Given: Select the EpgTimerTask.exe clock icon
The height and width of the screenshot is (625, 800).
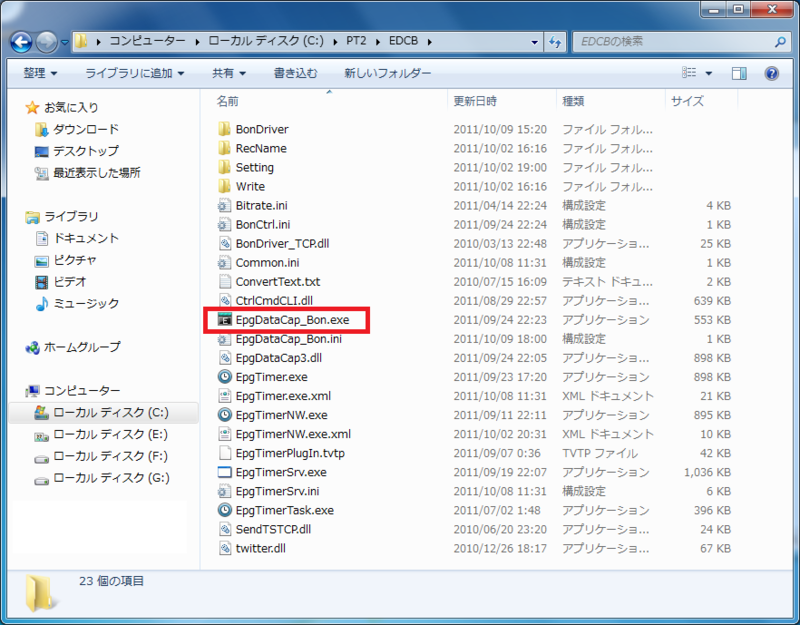Looking at the screenshot, I should [225, 510].
